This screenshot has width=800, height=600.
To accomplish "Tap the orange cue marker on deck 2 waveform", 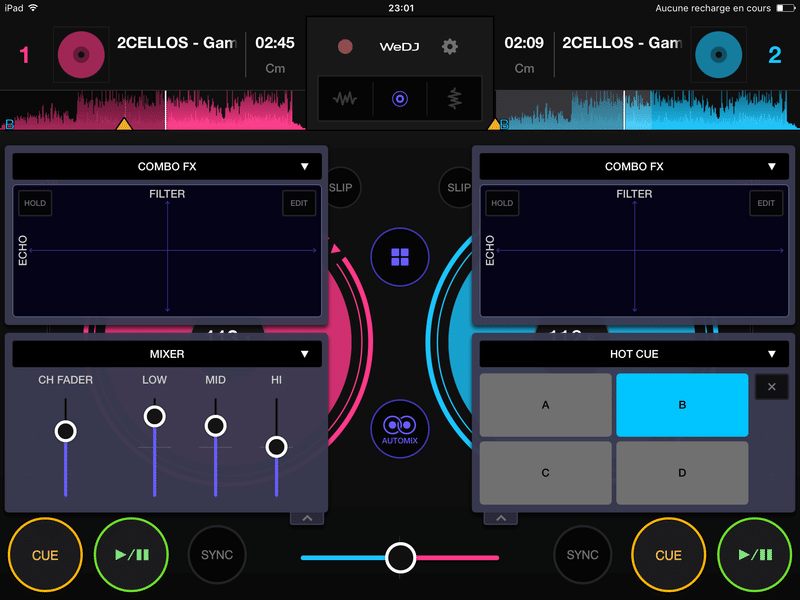I will (494, 124).
